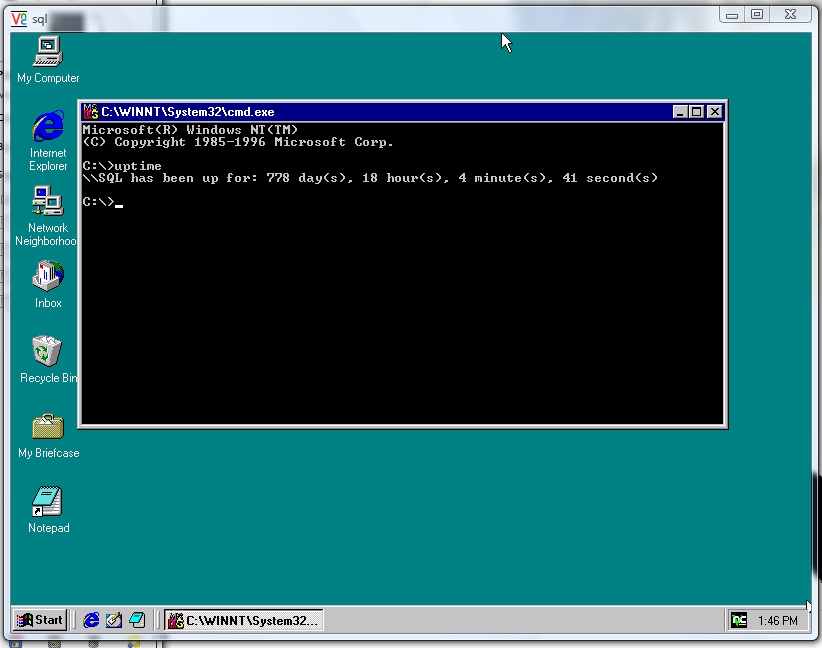Image resolution: width=822 pixels, height=648 pixels.
Task: Open the Inbox desktop icon
Action: click(47, 277)
